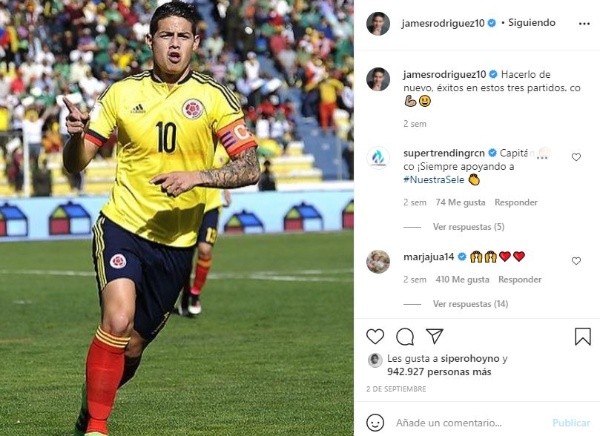
Task: View the 942.927 personas más likes list
Action: click(439, 372)
